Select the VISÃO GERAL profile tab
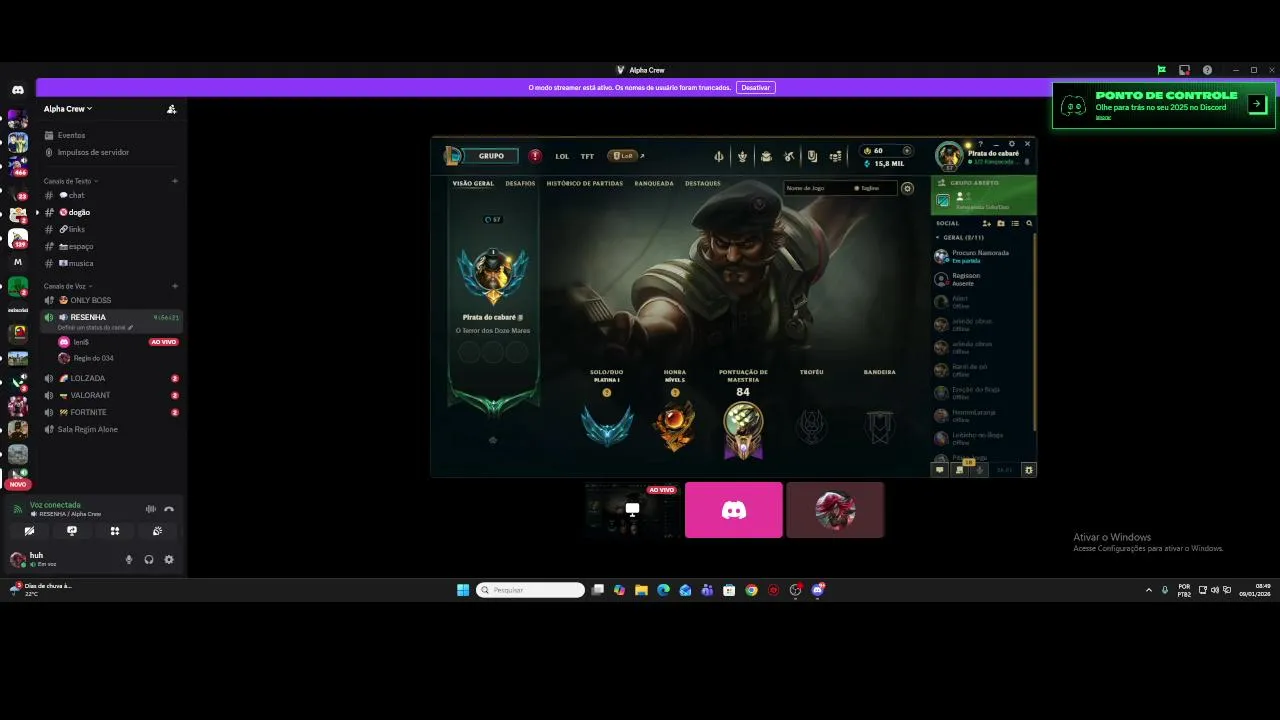The width and height of the screenshot is (1280, 720). tap(473, 183)
